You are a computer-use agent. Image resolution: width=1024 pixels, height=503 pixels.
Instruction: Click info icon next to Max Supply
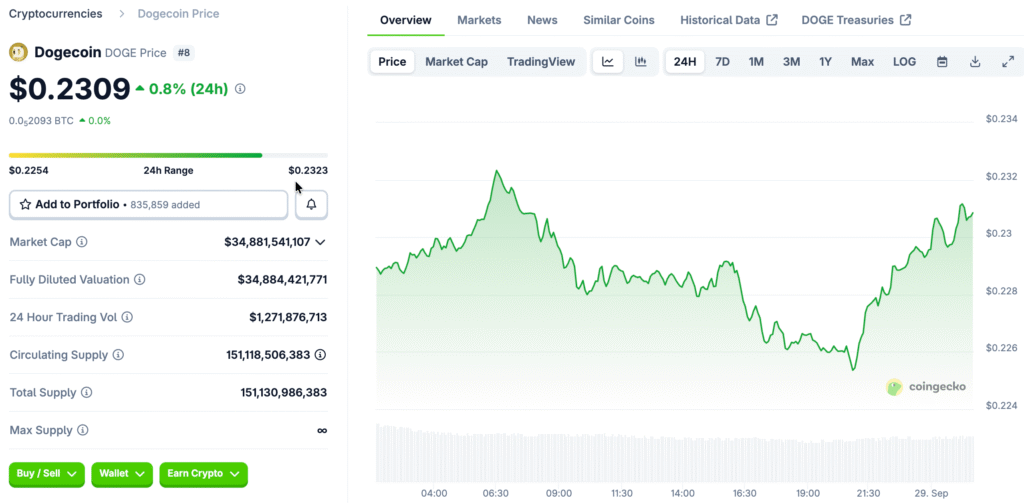click(x=82, y=430)
